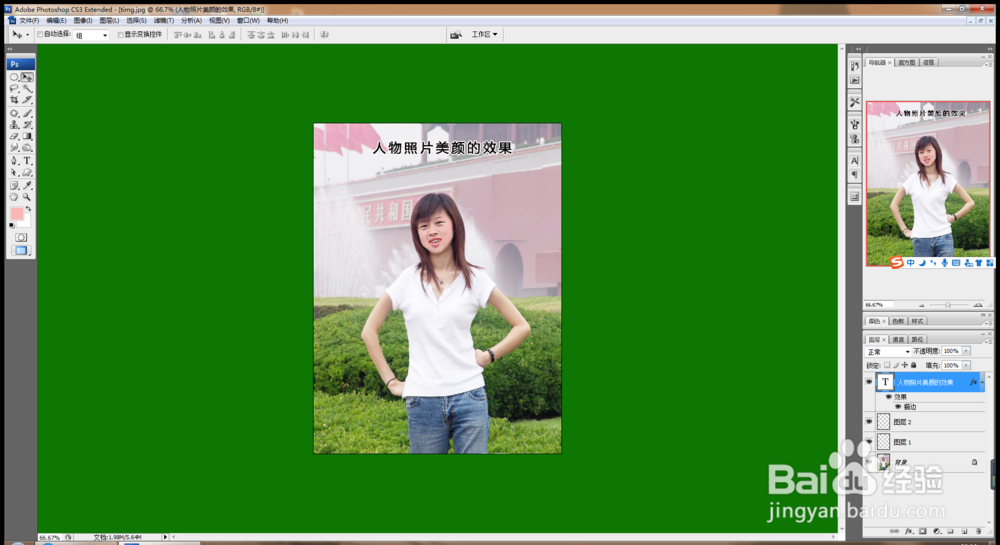Open the Edit (编辑) menu
This screenshot has height=545, width=1000.
point(55,20)
